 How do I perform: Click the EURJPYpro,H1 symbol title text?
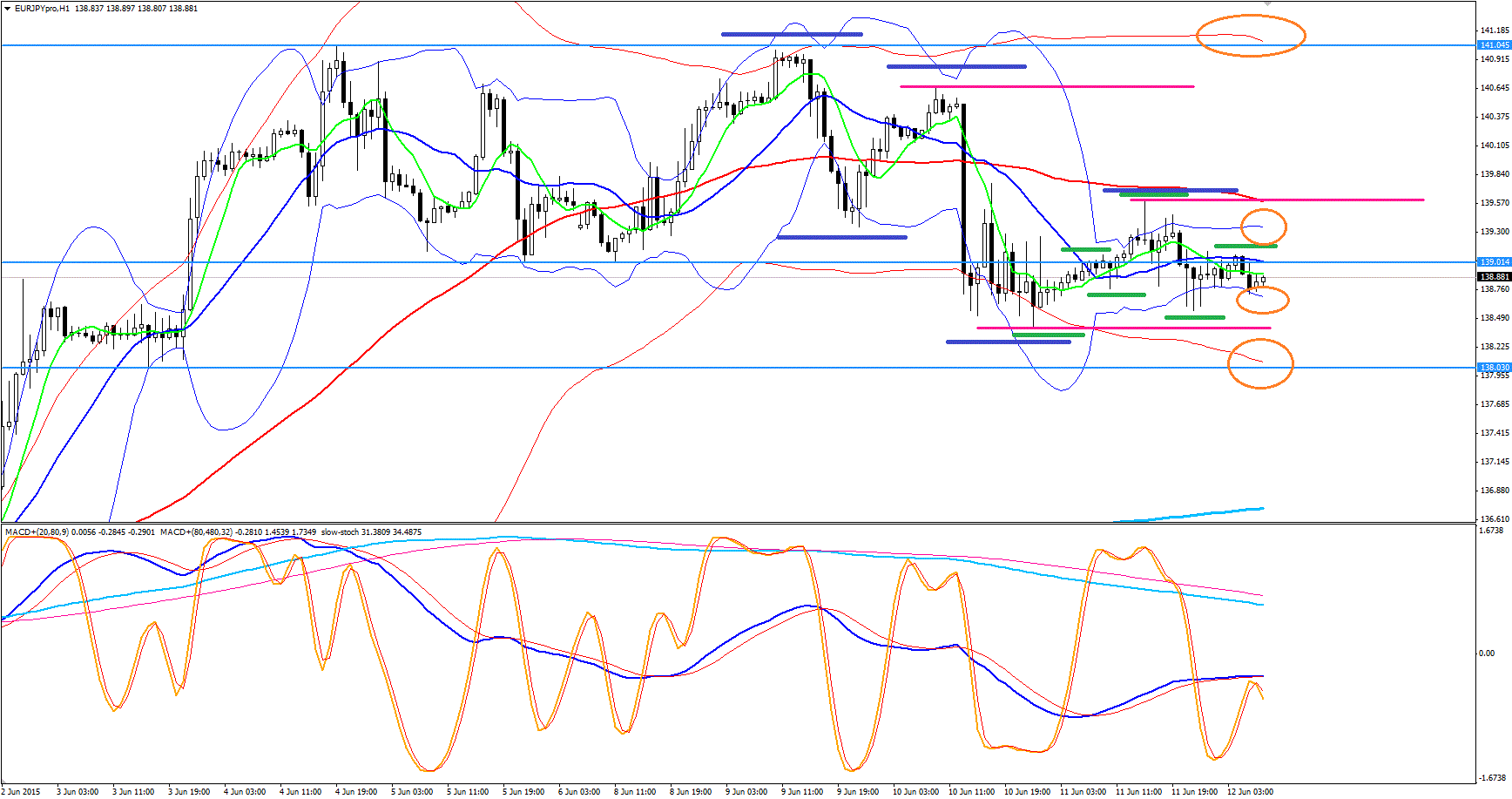44,9
